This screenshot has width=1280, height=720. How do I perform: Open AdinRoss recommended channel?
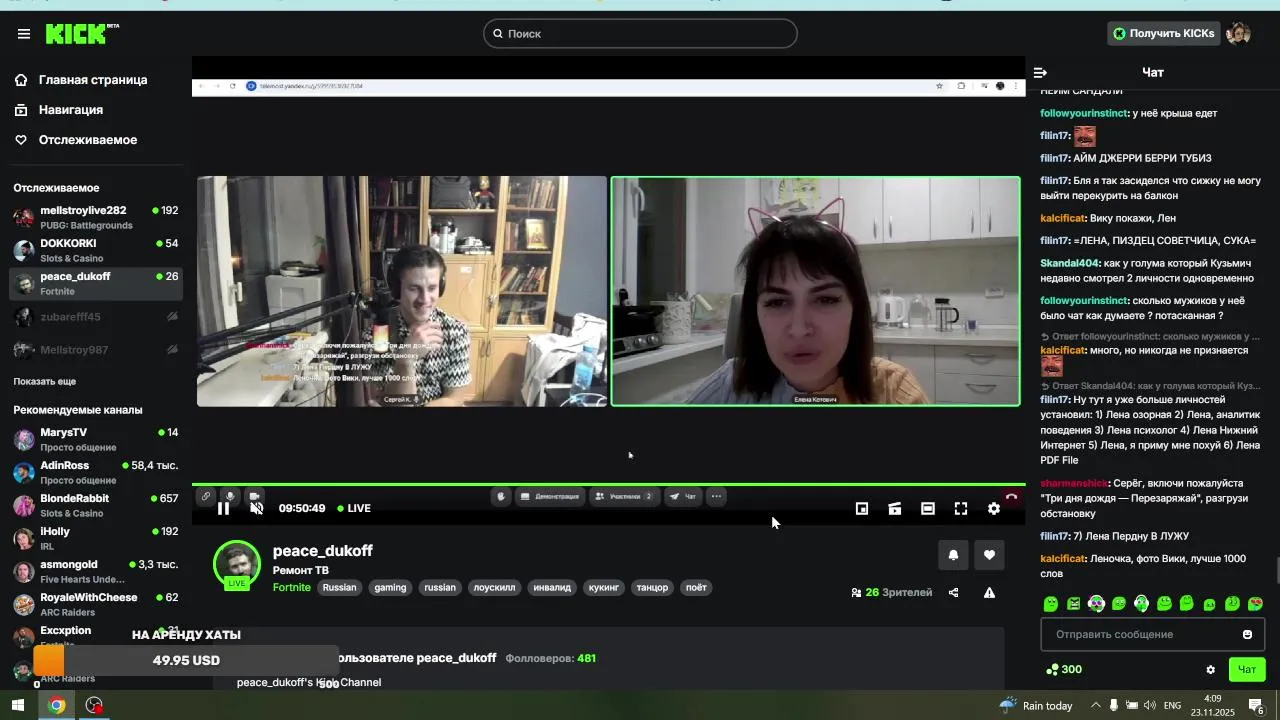point(96,472)
